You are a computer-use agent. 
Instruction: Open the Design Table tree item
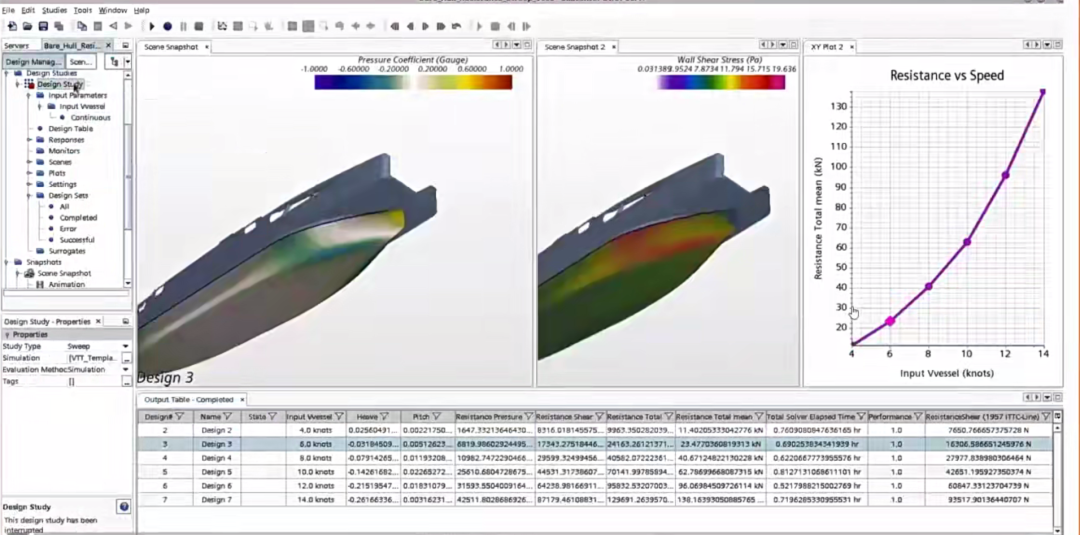[x=70, y=129]
